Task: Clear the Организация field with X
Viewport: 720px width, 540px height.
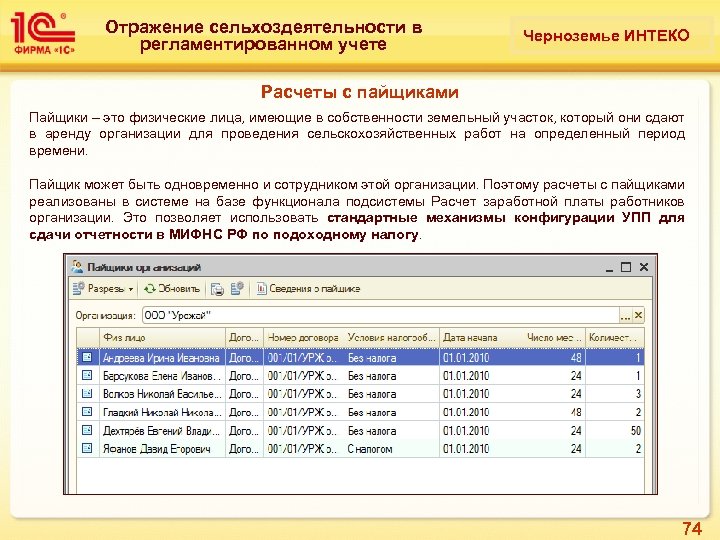Action: point(638,315)
